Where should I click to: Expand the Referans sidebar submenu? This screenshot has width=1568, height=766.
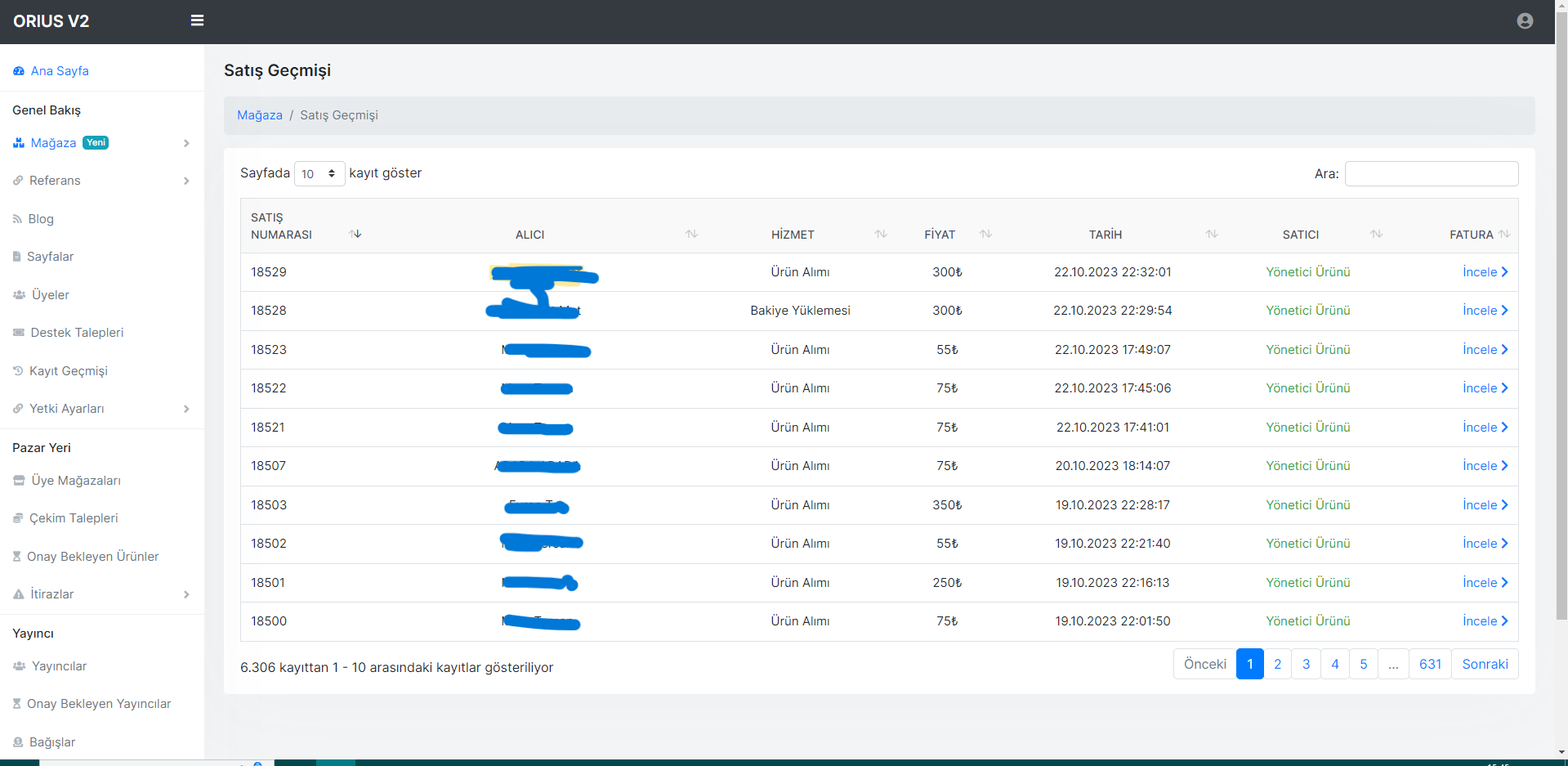101,181
